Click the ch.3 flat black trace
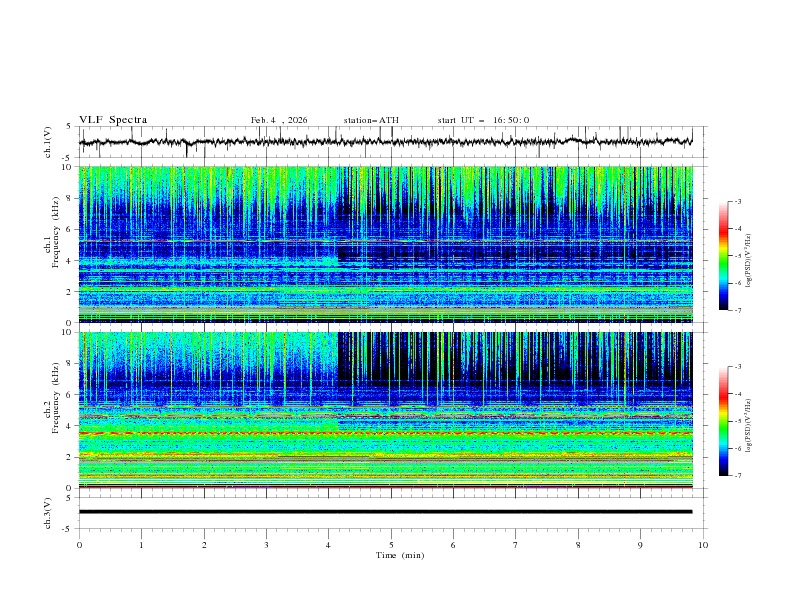The image size is (792, 612). pos(385,512)
